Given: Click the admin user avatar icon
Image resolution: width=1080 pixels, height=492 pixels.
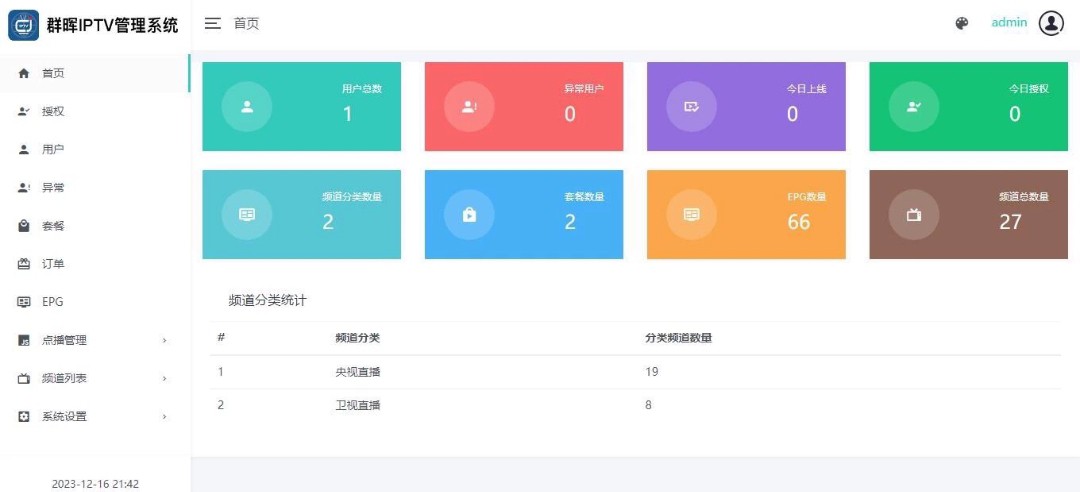Looking at the screenshot, I should tap(1051, 23).
